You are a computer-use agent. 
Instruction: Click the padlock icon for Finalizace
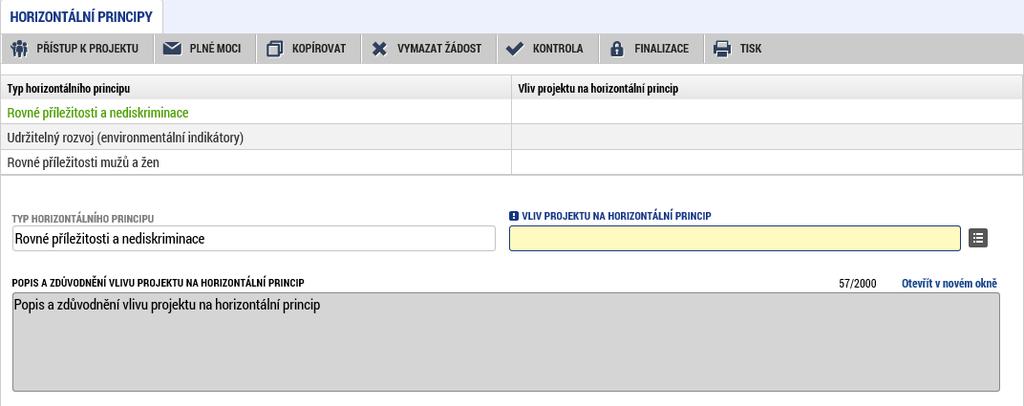click(617, 49)
